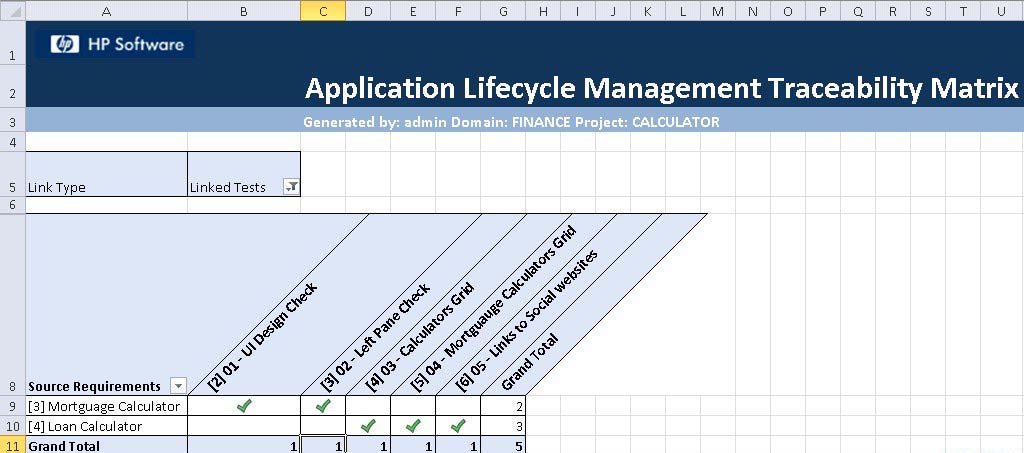Select Loan Calculator checkmark in column D
Viewport: 1024px width, 453px height.
point(368,426)
